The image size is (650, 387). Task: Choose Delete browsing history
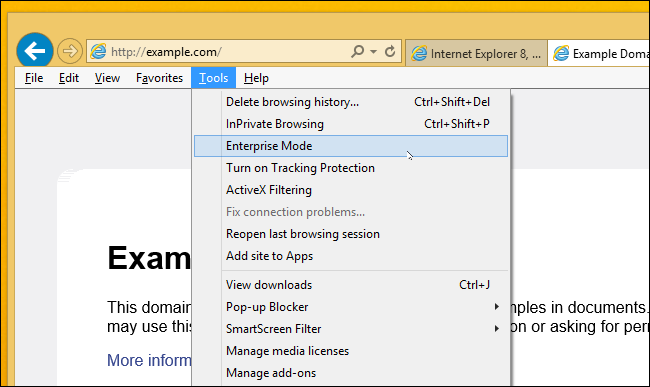pyautogui.click(x=351, y=102)
